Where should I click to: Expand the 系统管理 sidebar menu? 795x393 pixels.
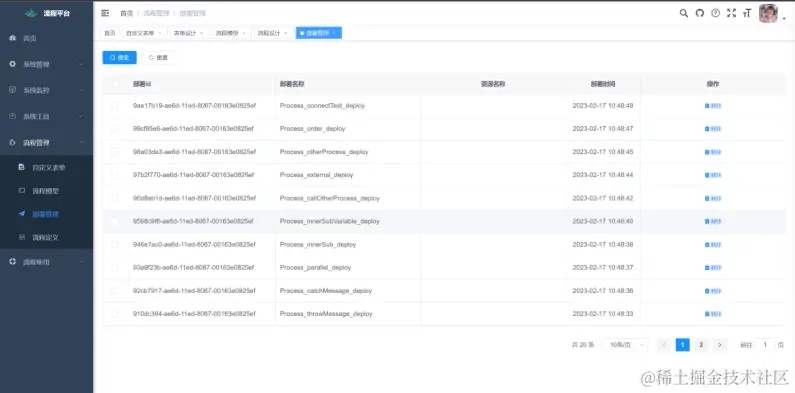pos(46,64)
